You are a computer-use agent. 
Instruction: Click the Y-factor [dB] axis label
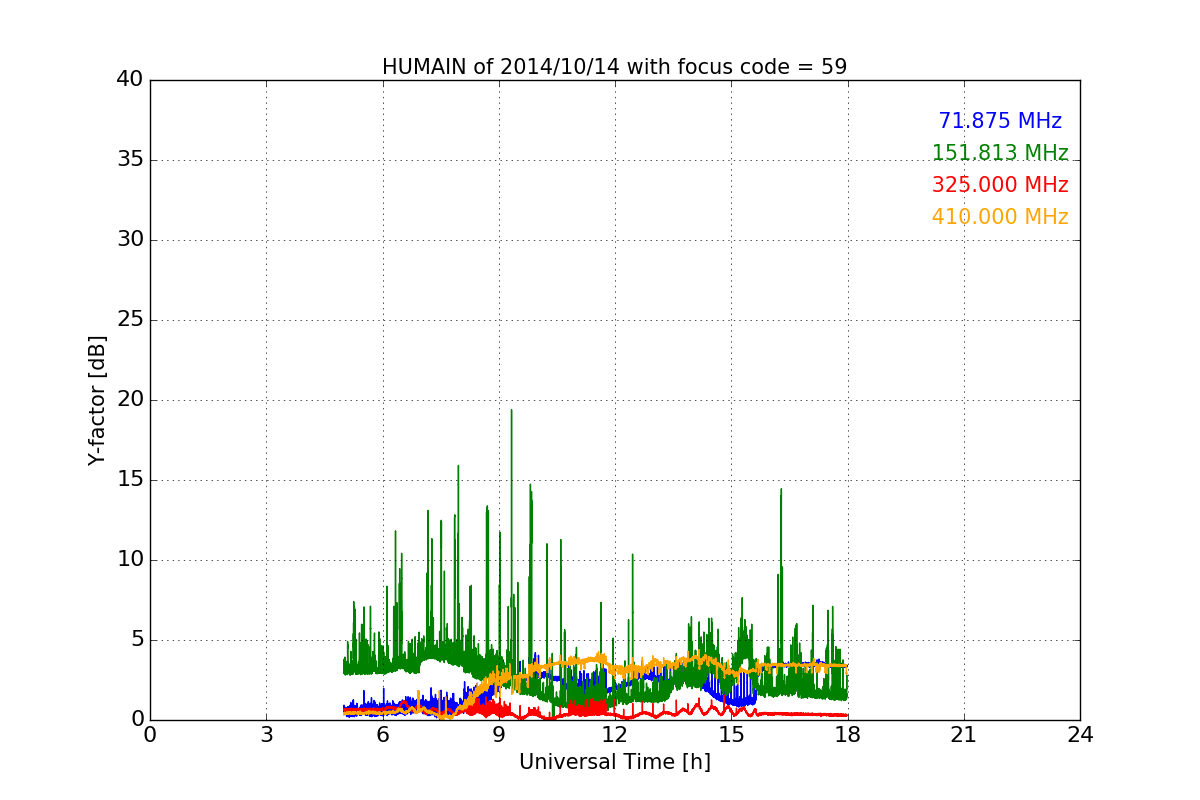click(x=97, y=400)
